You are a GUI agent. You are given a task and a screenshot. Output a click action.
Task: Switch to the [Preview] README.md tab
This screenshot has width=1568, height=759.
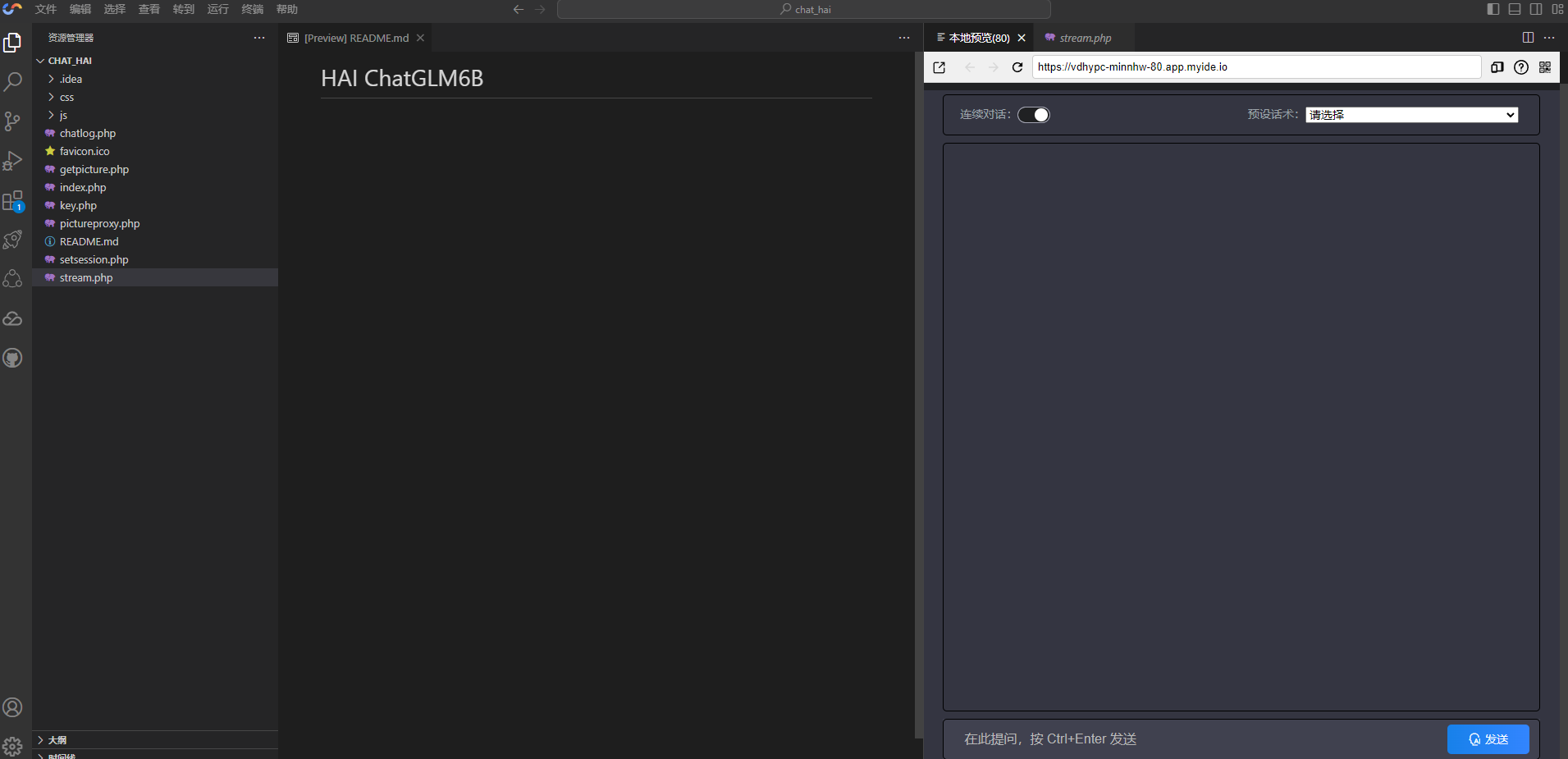click(x=355, y=38)
